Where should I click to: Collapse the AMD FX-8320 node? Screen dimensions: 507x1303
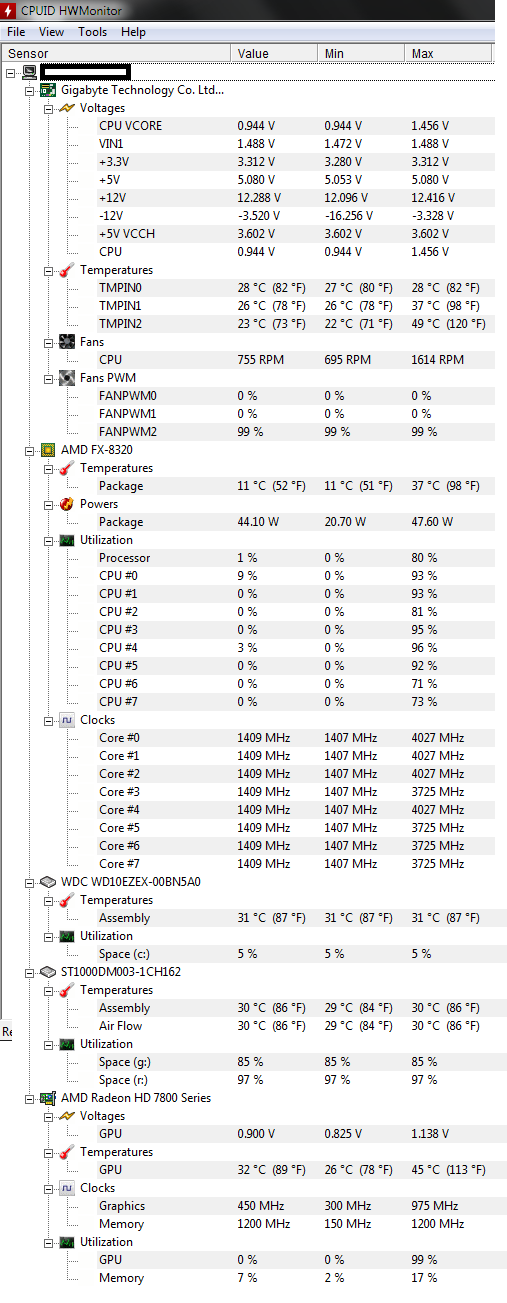pos(29,450)
